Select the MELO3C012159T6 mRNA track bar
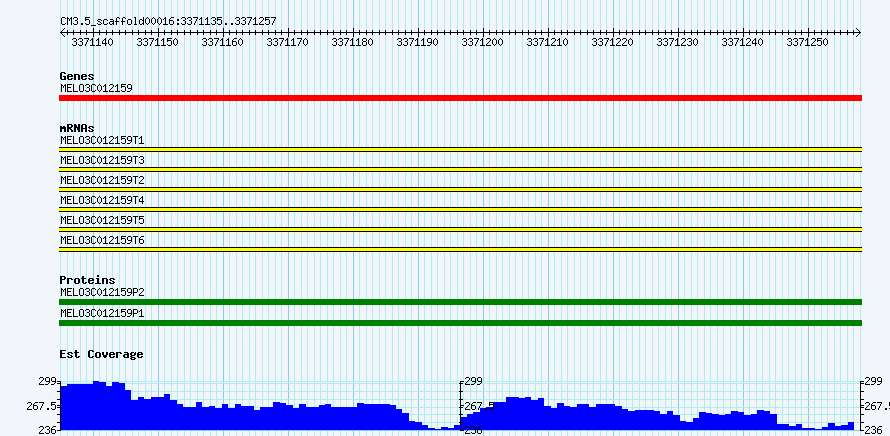 [x=460, y=249]
